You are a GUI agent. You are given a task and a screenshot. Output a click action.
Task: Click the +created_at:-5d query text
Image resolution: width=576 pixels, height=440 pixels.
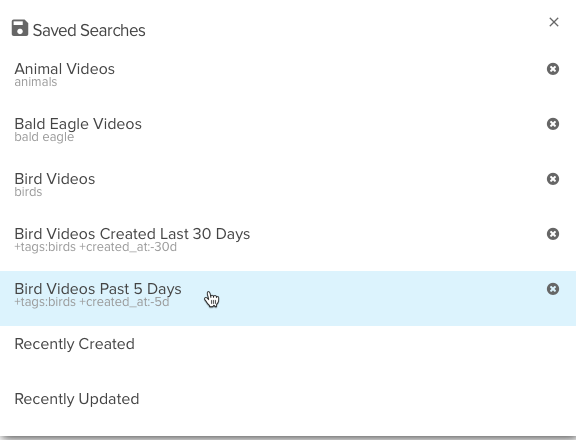pos(124,302)
